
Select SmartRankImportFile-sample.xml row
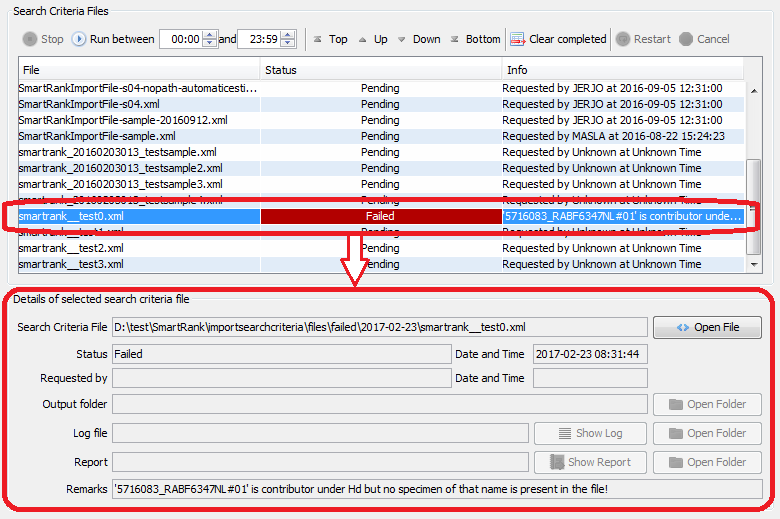(97, 136)
